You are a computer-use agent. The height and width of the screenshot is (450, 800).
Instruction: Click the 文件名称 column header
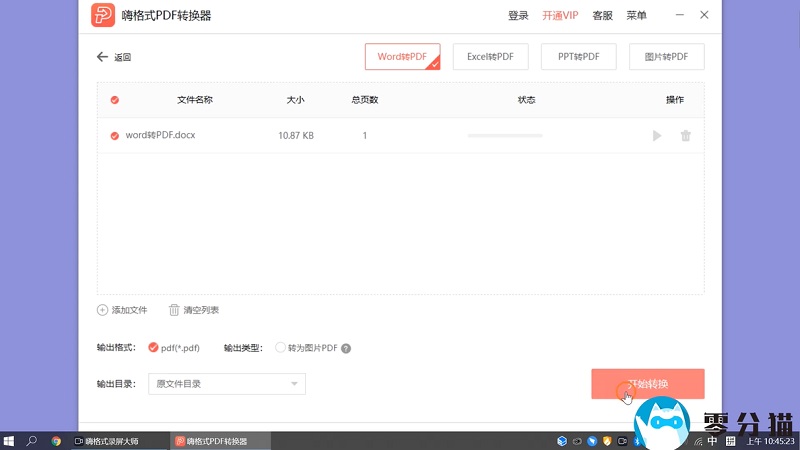click(195, 100)
